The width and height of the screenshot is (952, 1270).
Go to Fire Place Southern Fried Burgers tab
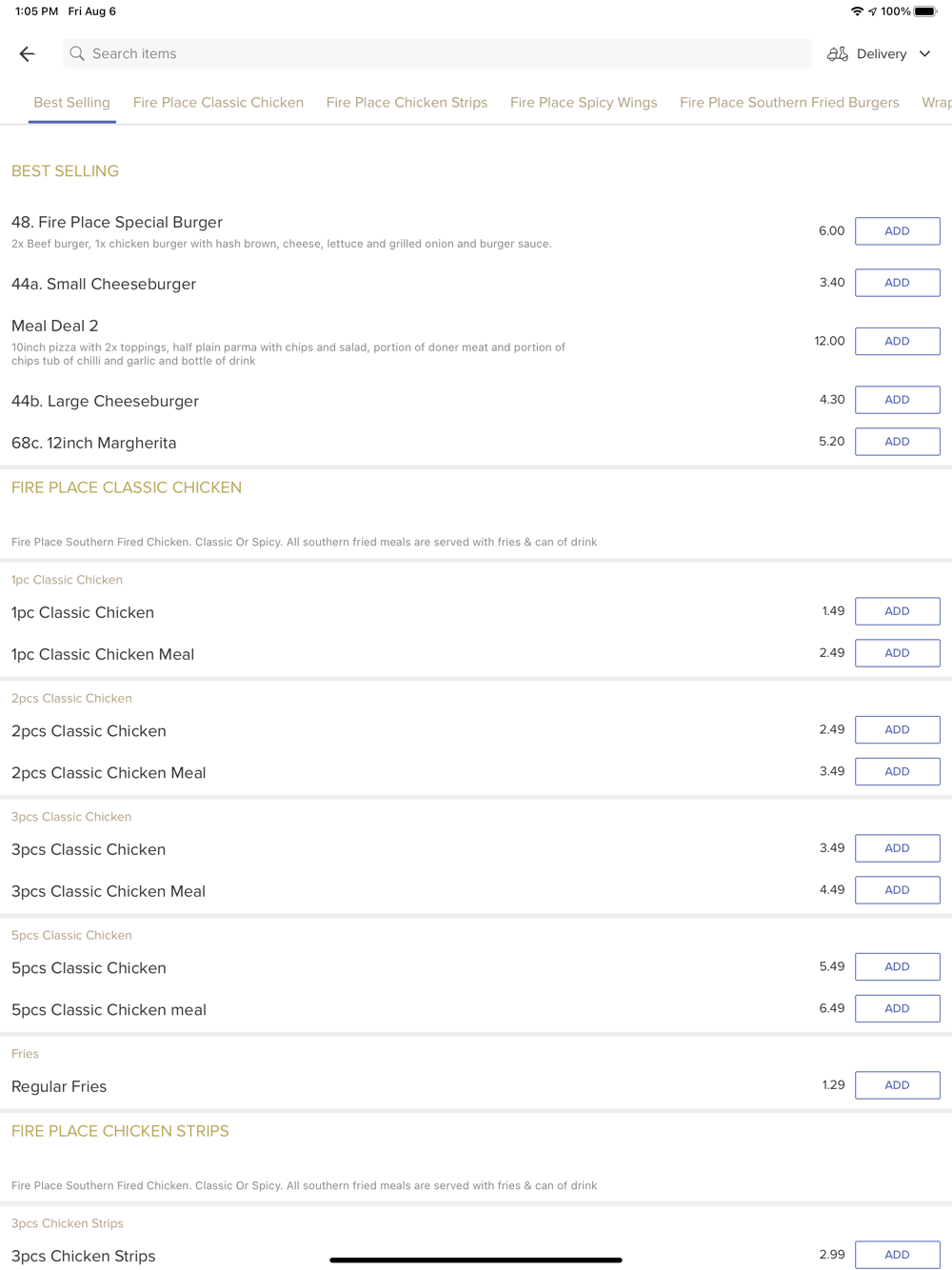tap(789, 103)
